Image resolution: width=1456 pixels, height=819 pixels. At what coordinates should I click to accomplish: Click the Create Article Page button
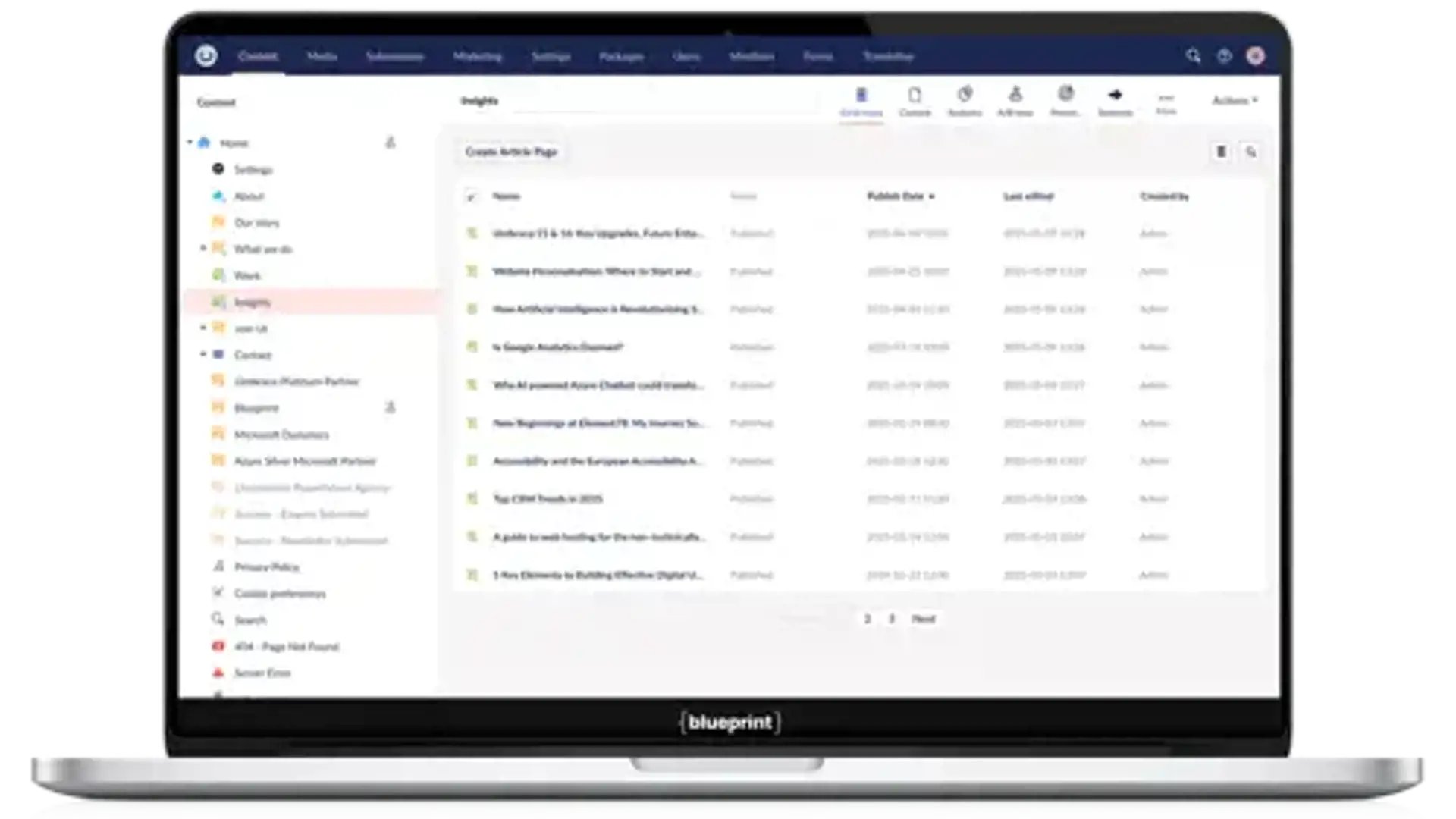(511, 152)
